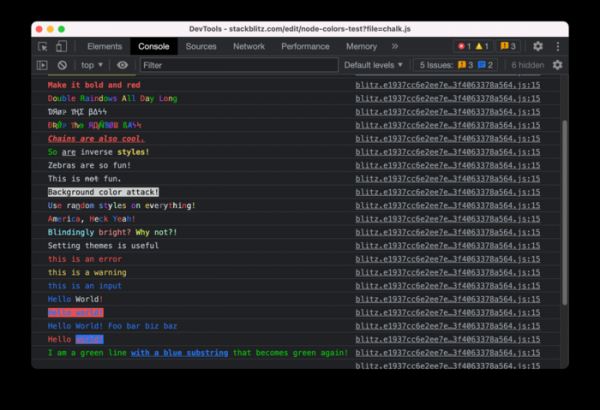Open console settings gear beside hidden count

pos(557,65)
